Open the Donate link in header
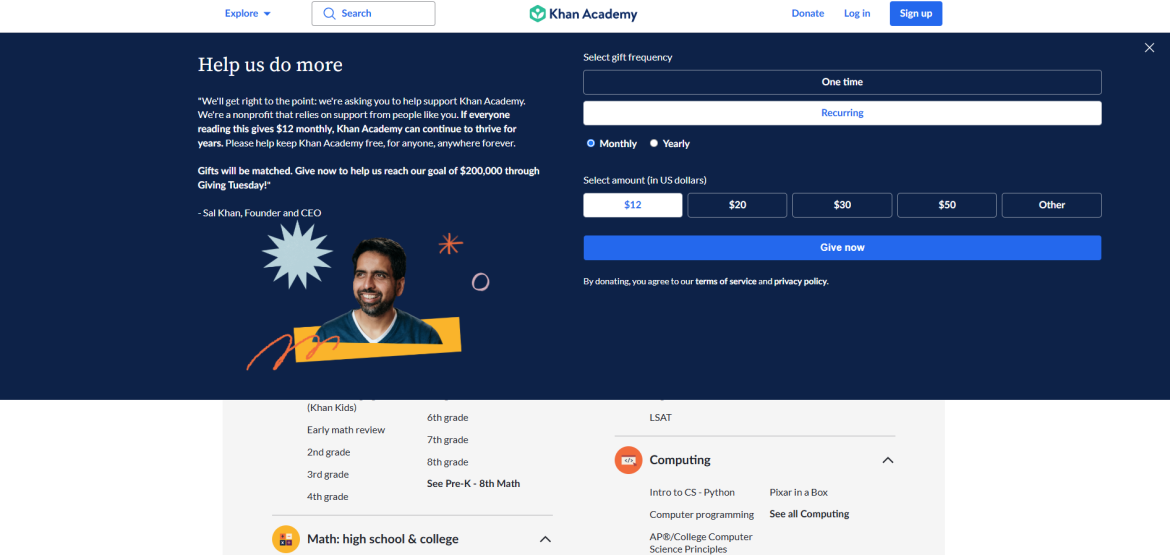 (807, 13)
